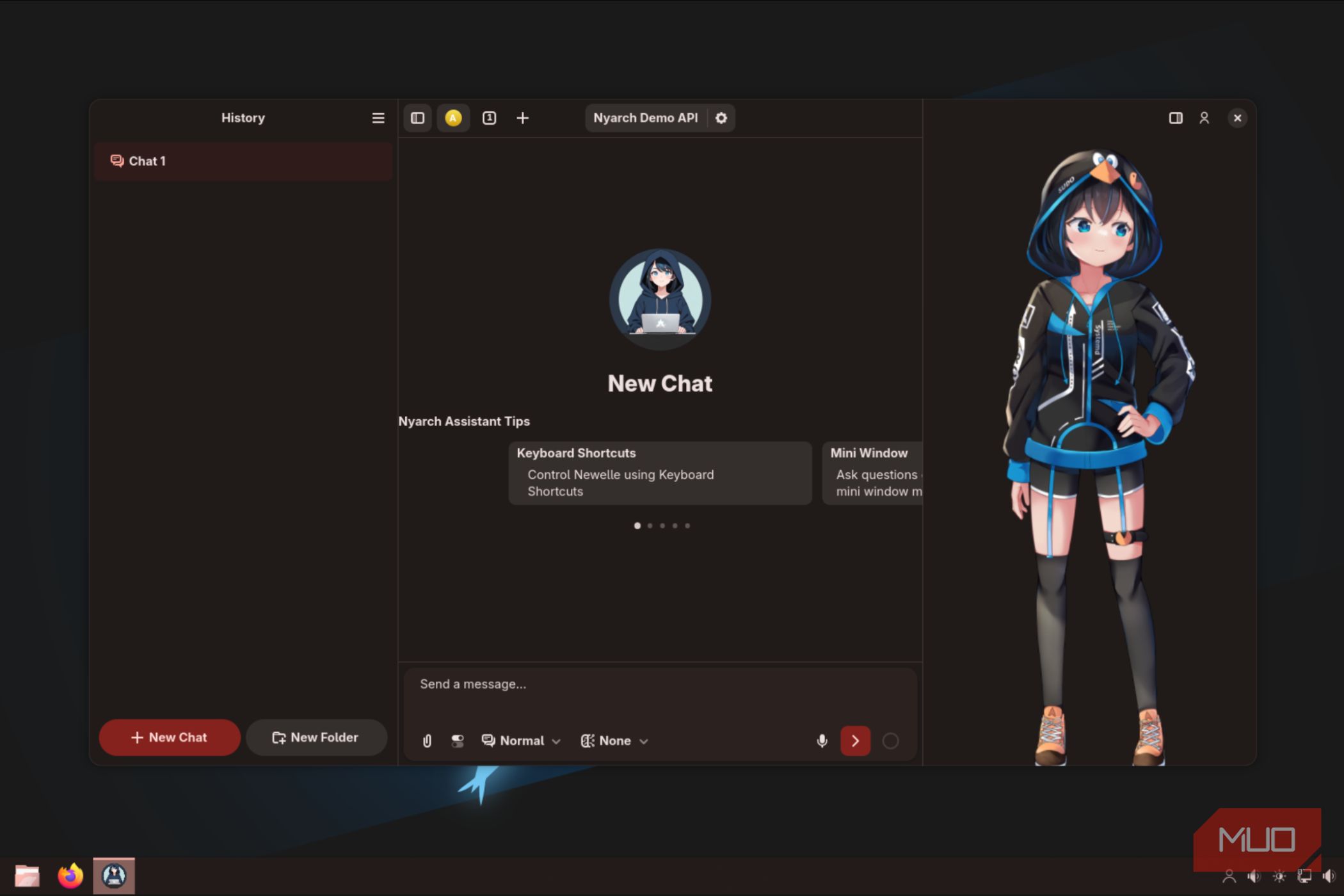Image resolution: width=1344 pixels, height=896 pixels.
Task: Expand the None dropdown
Action: pyautogui.click(x=614, y=741)
